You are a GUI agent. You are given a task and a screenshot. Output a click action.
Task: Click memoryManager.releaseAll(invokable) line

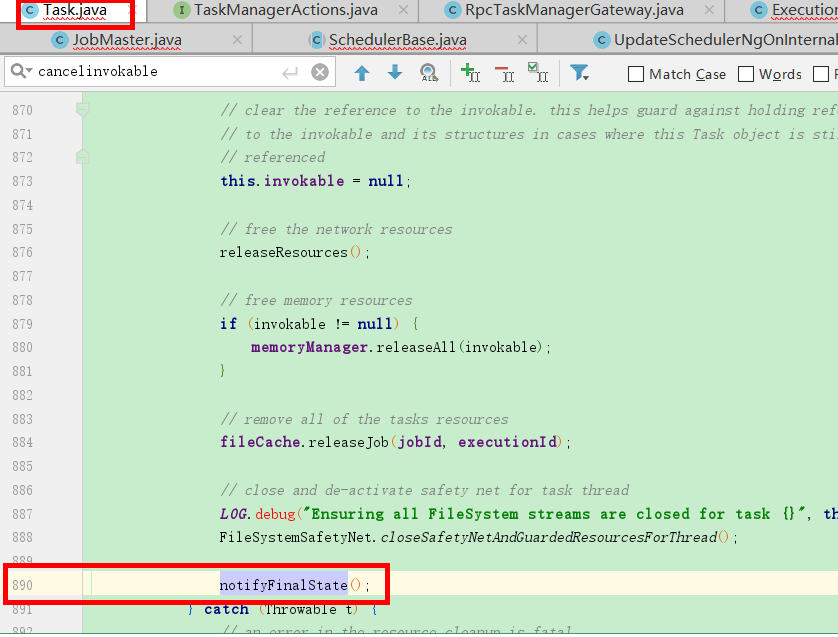pyautogui.click(x=401, y=347)
